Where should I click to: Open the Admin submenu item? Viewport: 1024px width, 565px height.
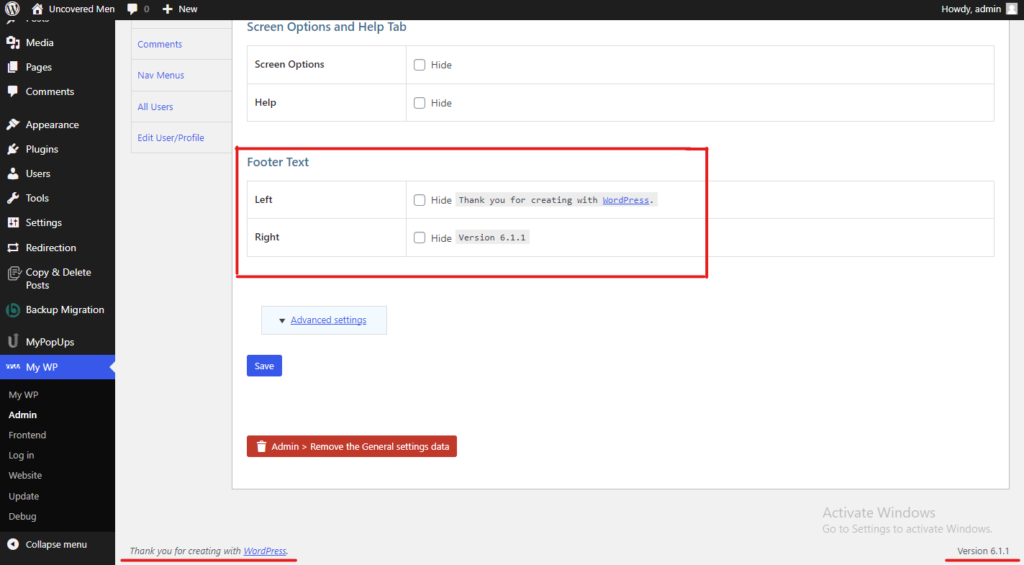pos(22,415)
